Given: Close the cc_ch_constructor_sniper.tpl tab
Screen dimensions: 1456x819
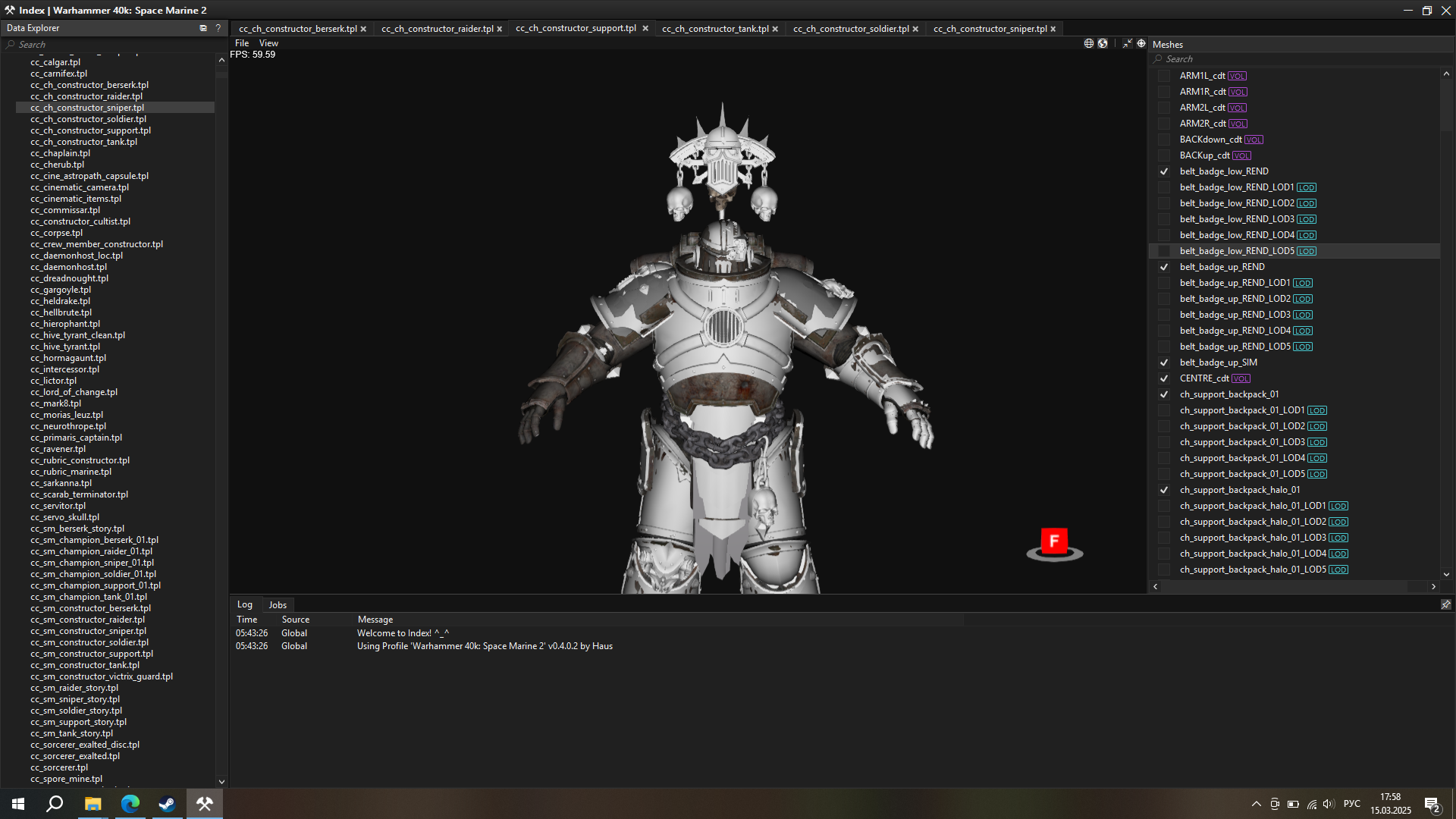Looking at the screenshot, I should click(x=1053, y=29).
